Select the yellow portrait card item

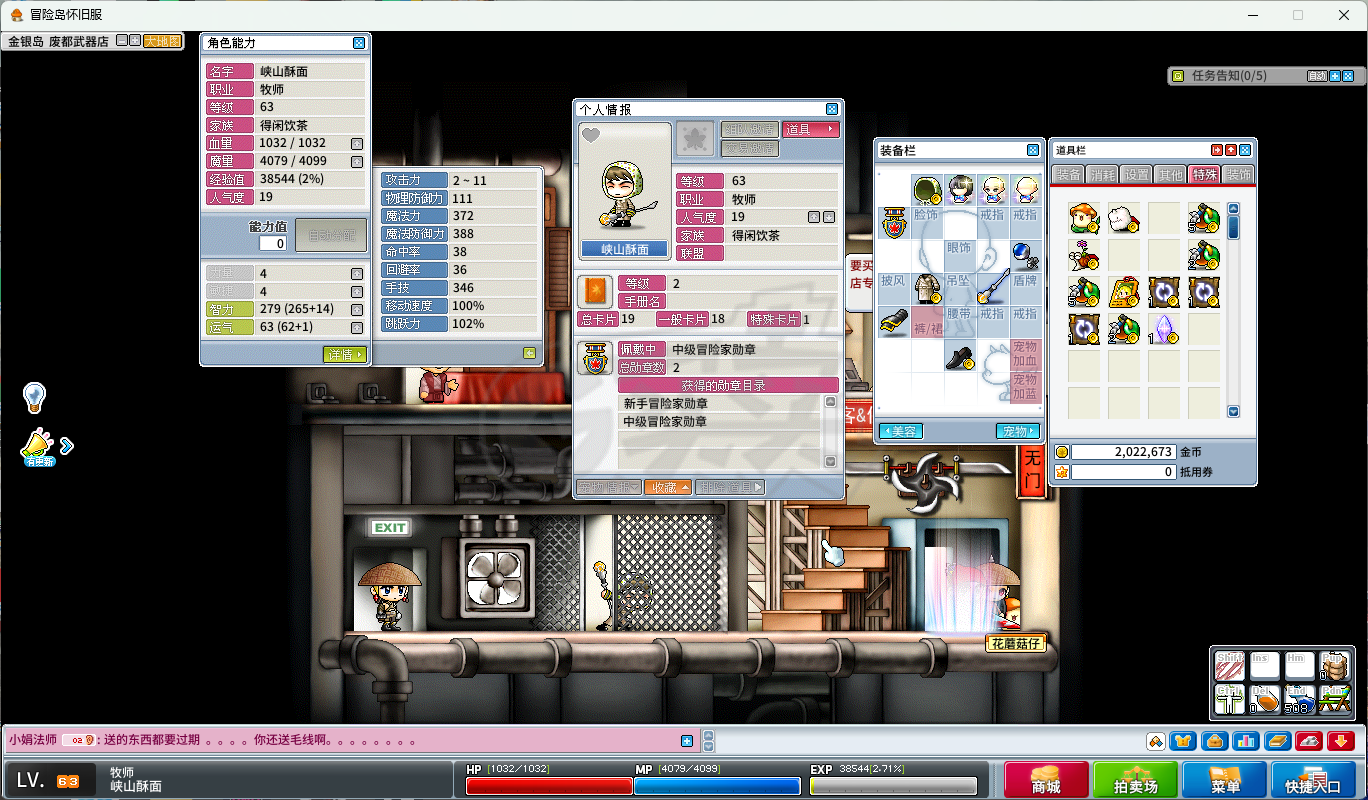tap(1124, 292)
